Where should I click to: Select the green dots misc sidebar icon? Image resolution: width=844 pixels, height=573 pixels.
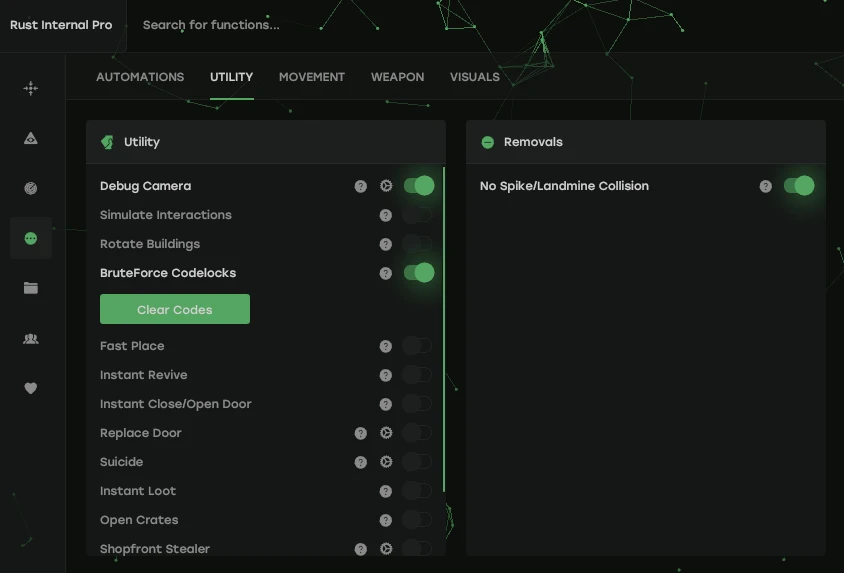(x=31, y=238)
